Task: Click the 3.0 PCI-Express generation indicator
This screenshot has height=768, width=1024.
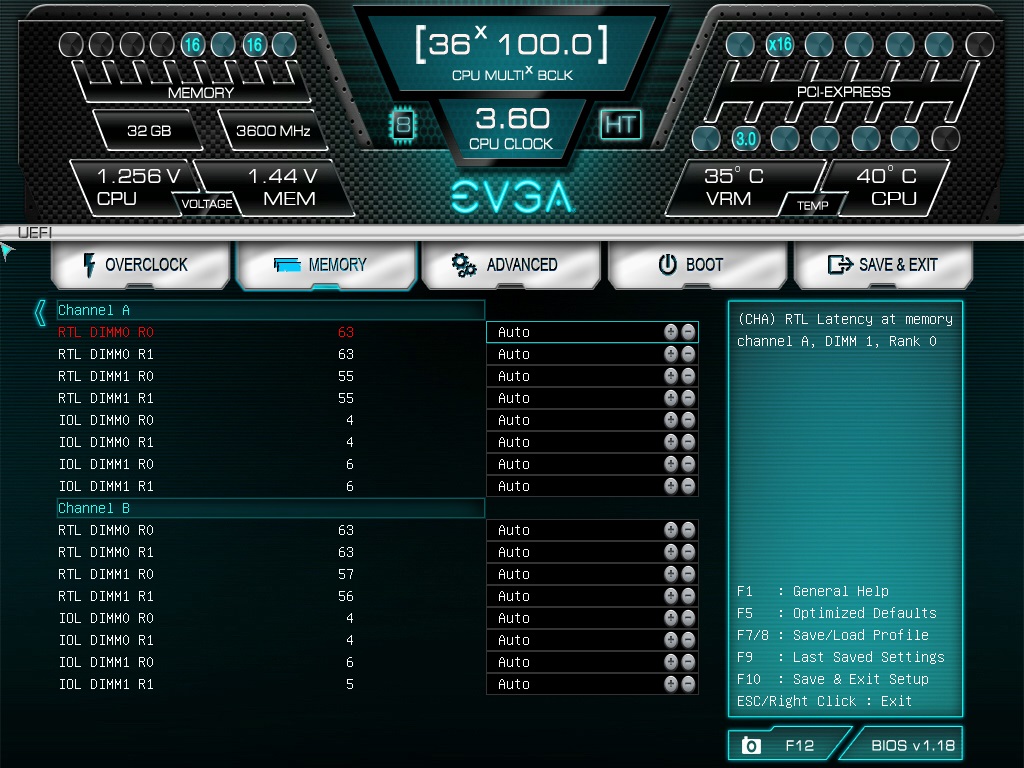Action: click(x=745, y=138)
